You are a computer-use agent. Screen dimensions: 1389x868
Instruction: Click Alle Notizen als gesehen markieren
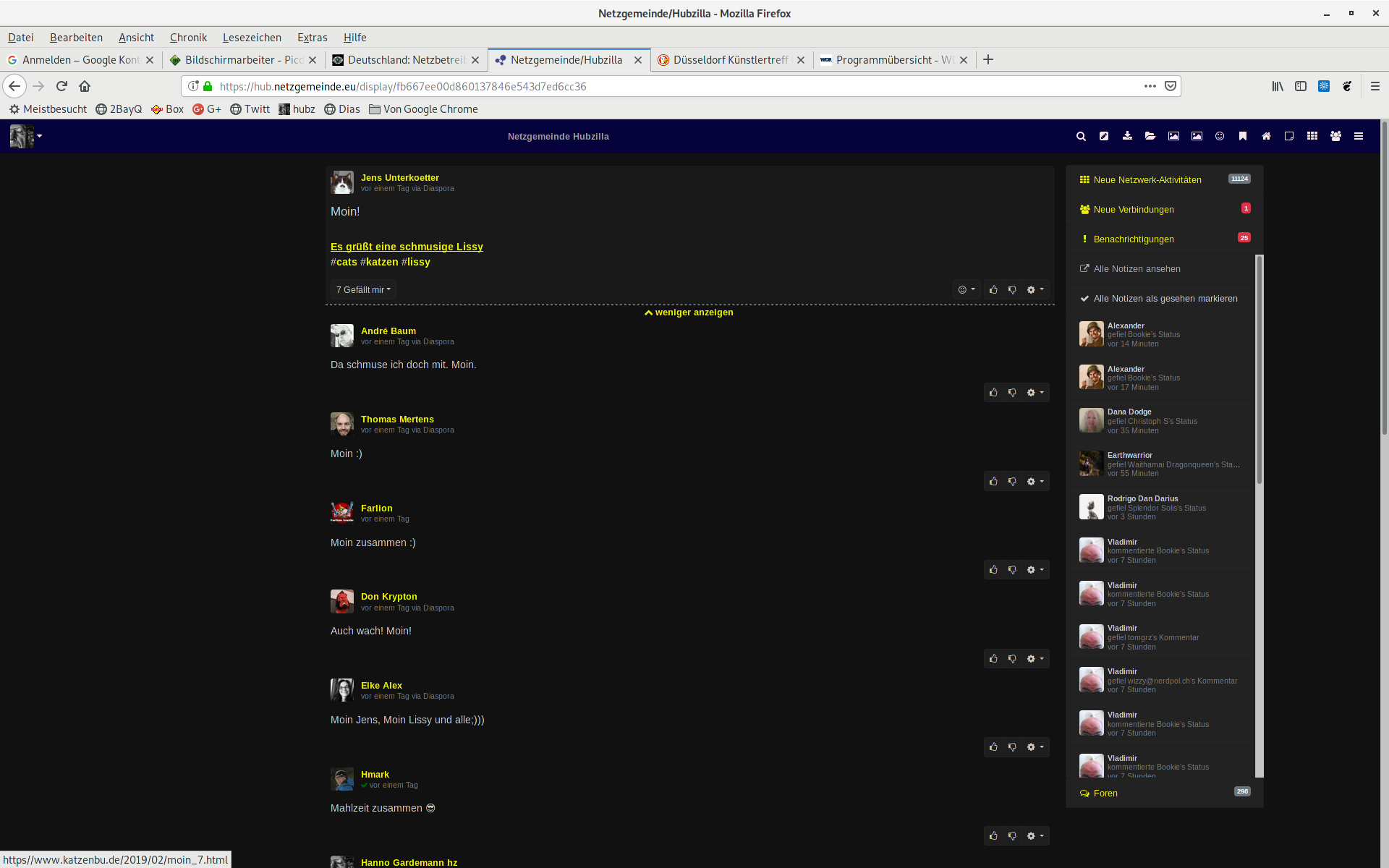tap(1160, 299)
